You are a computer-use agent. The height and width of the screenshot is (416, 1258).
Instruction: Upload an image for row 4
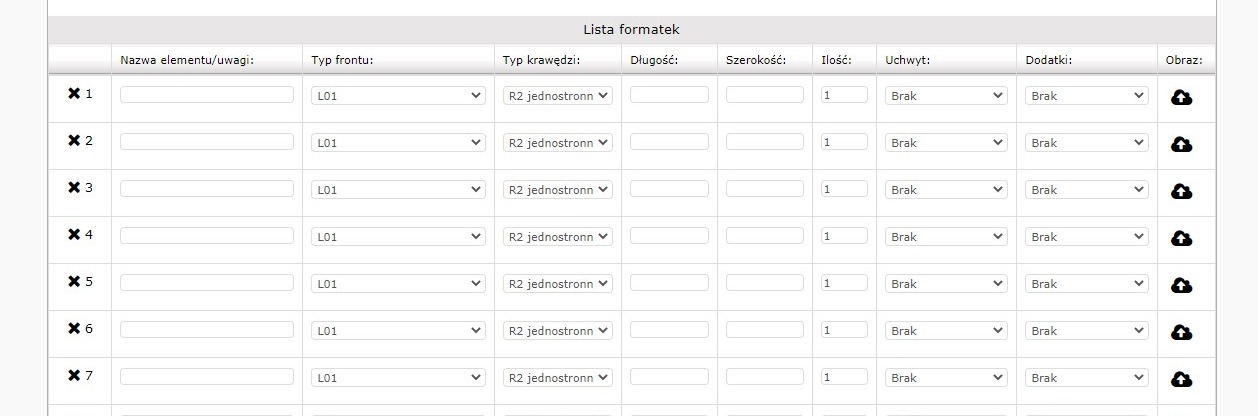pos(1181,238)
